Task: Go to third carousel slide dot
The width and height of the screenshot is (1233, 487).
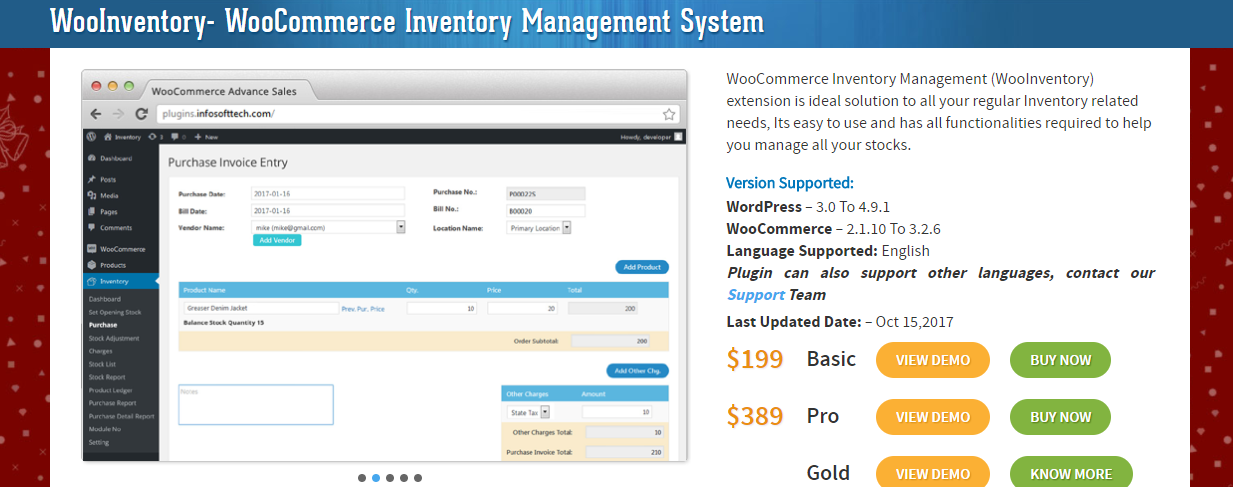Action: [x=390, y=478]
